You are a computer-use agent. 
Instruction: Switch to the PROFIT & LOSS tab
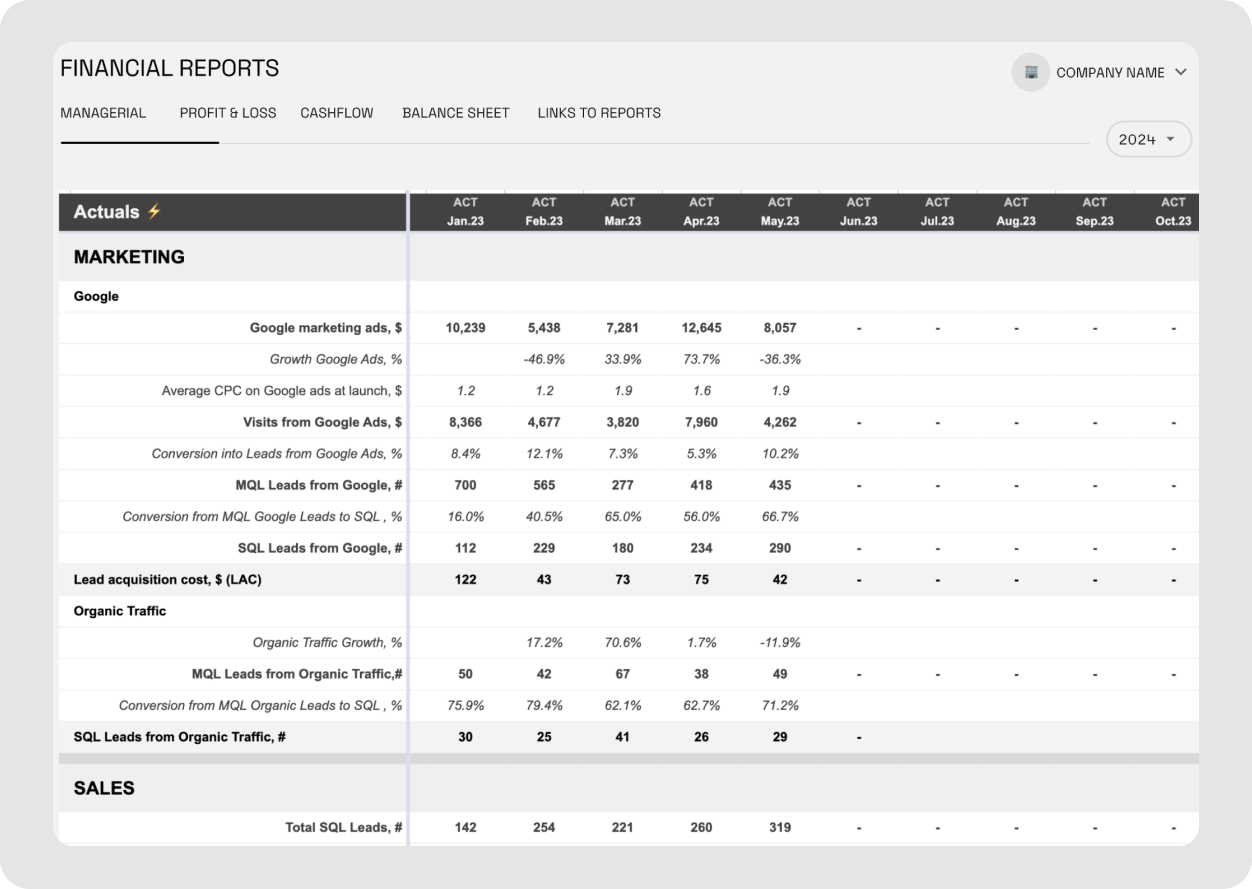click(228, 113)
